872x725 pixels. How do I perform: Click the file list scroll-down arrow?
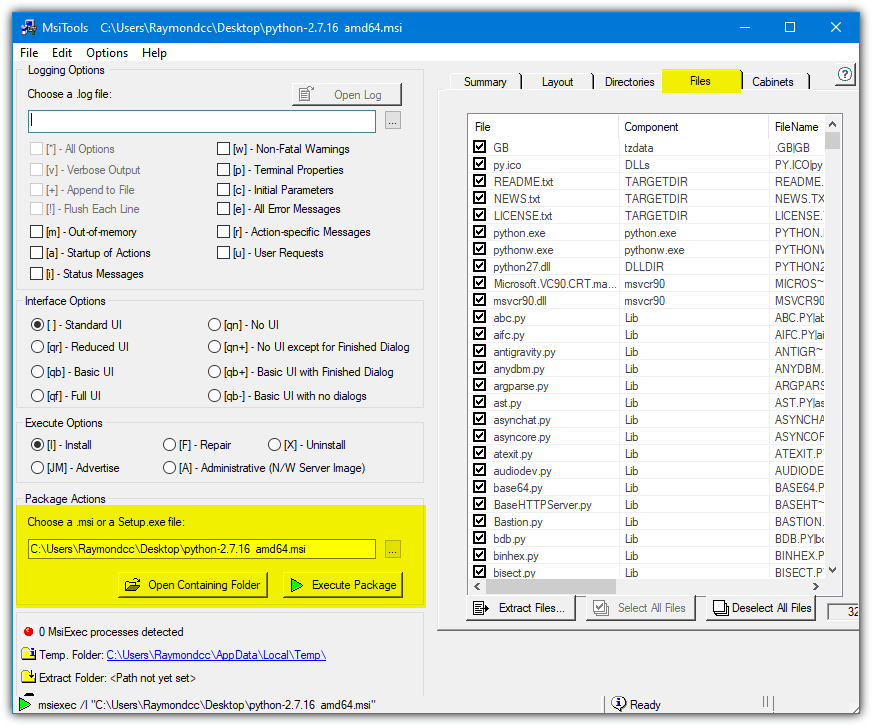click(x=833, y=570)
